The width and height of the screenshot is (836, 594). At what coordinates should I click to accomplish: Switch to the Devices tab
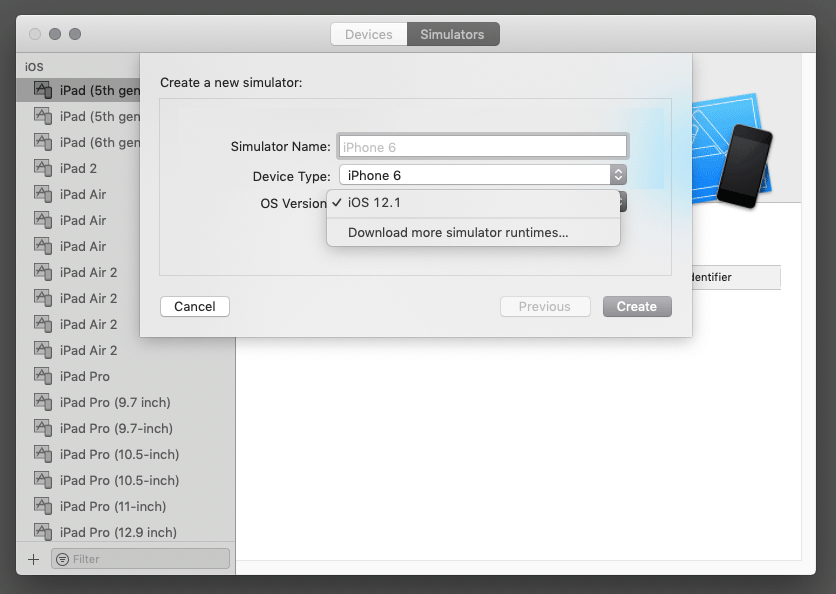click(368, 34)
